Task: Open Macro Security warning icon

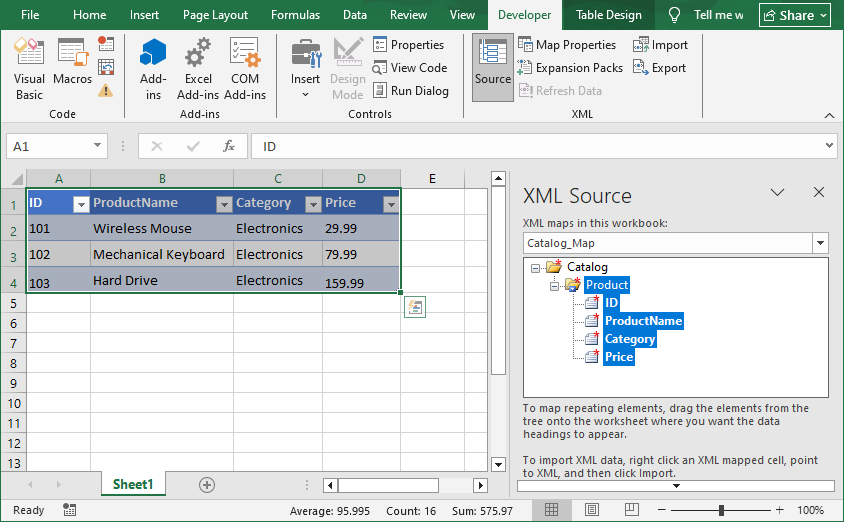Action: tap(106, 90)
